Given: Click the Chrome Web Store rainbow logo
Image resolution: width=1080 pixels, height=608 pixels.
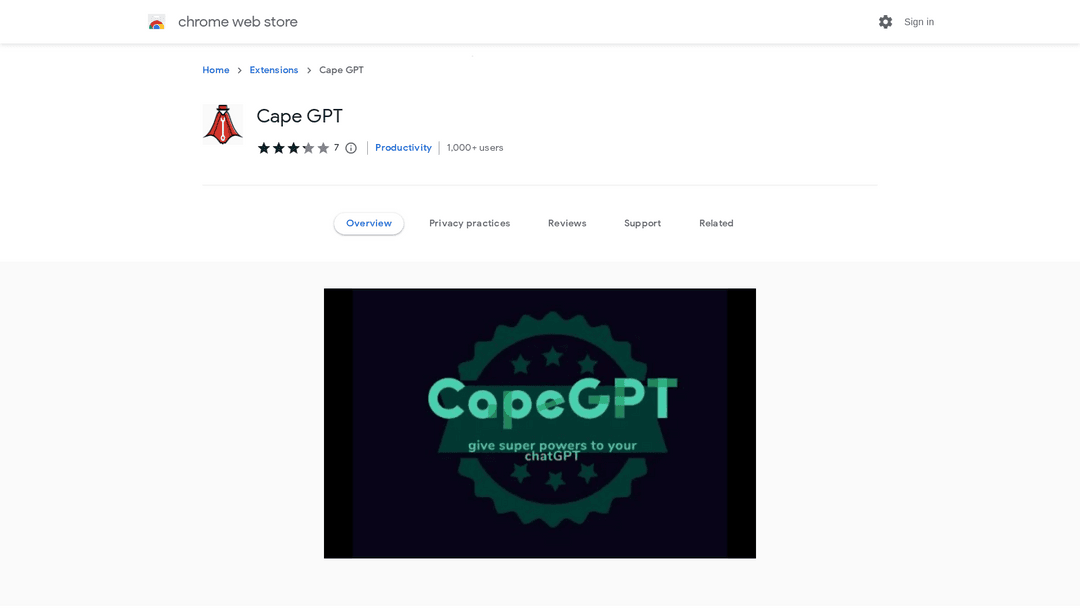Looking at the screenshot, I should click(156, 22).
